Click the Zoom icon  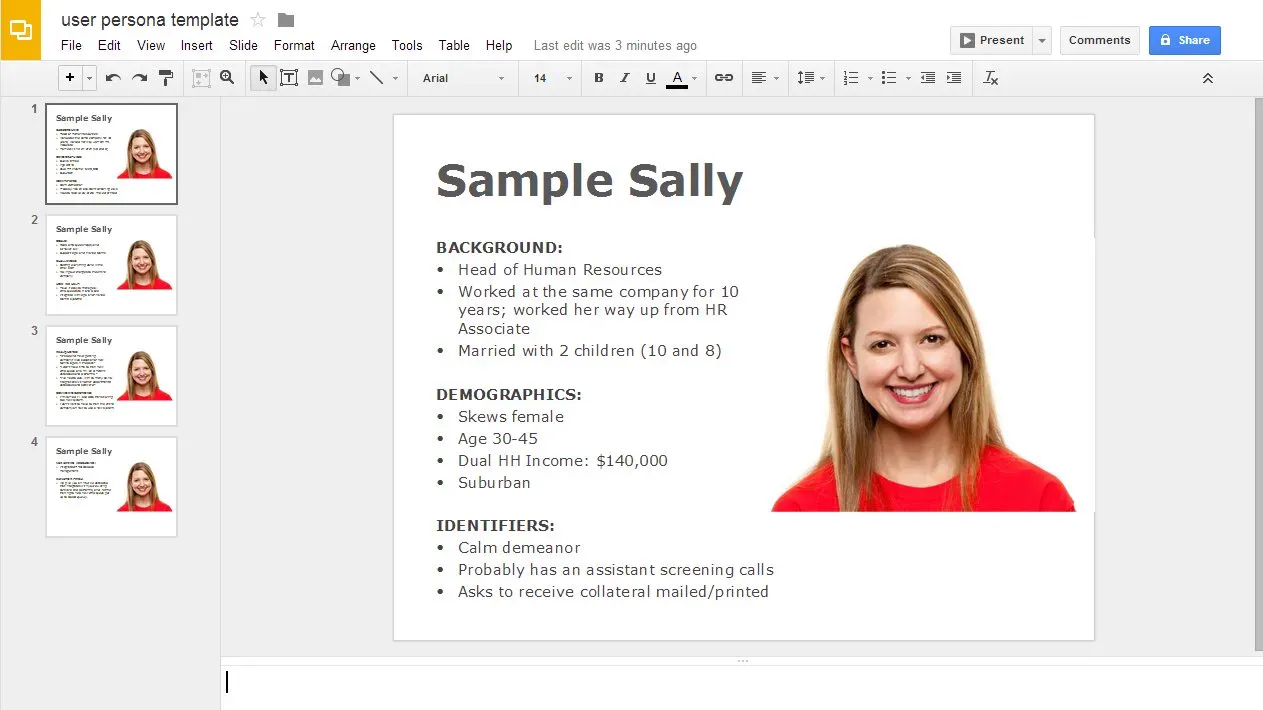coord(227,78)
